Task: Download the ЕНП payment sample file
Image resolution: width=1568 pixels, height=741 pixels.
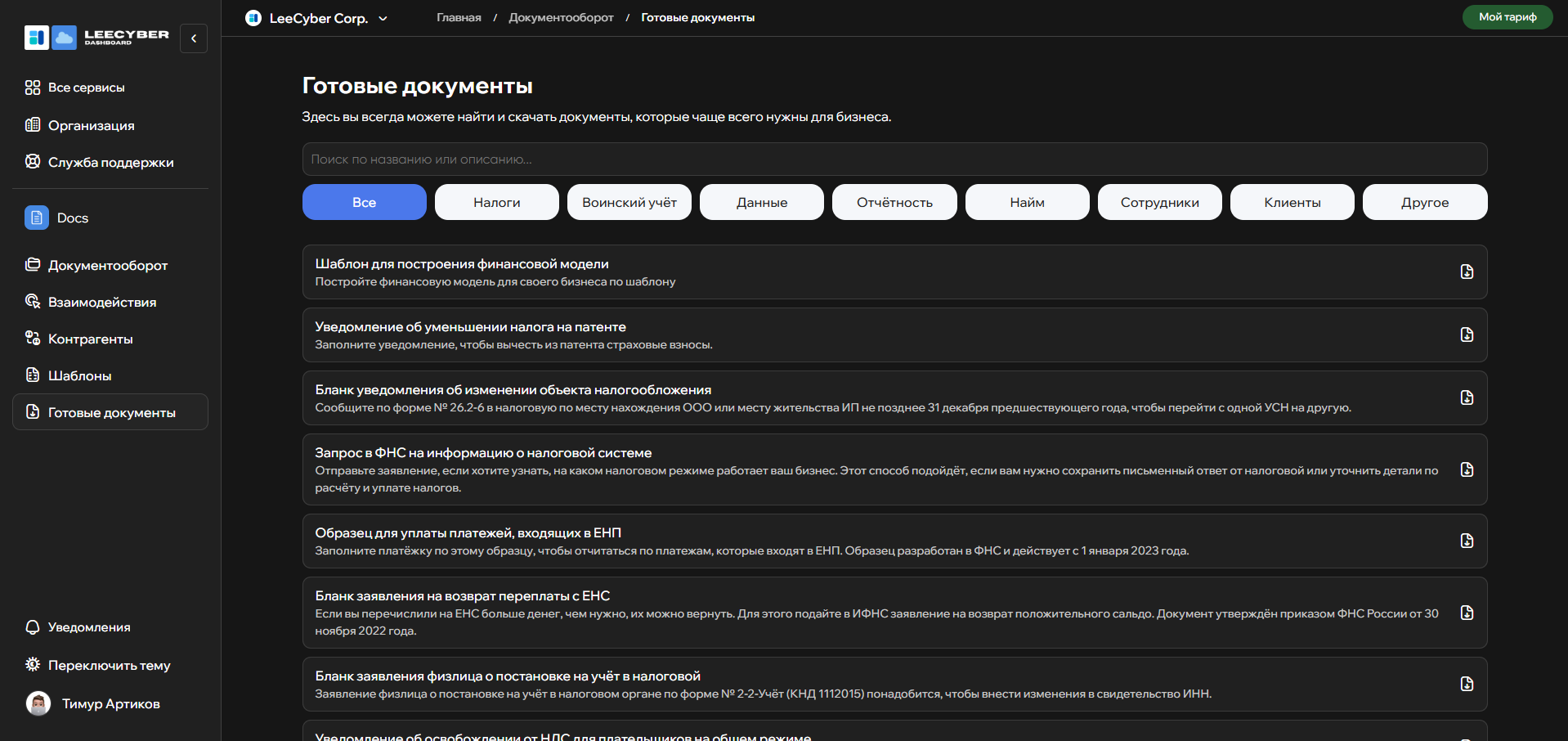Action: 1467,541
